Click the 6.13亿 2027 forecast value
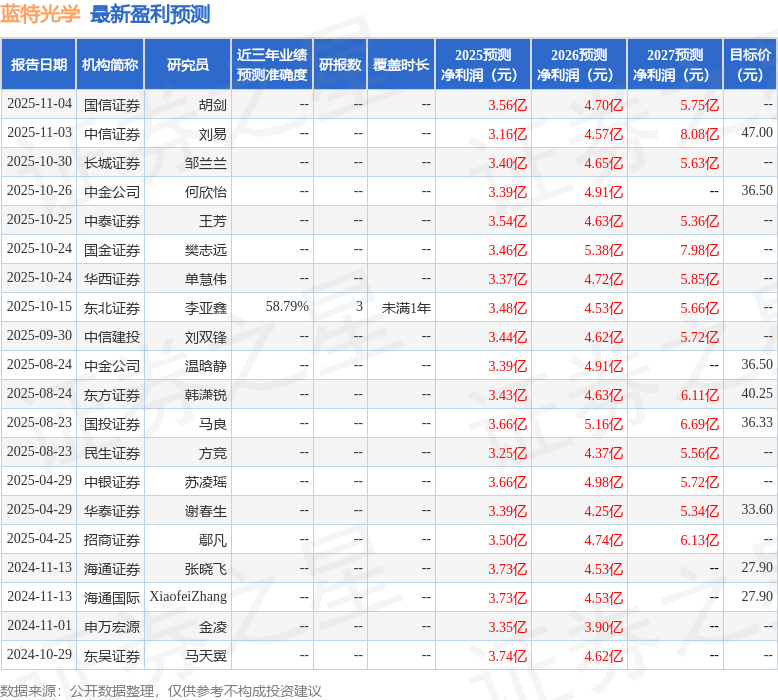The image size is (778, 700). point(700,540)
